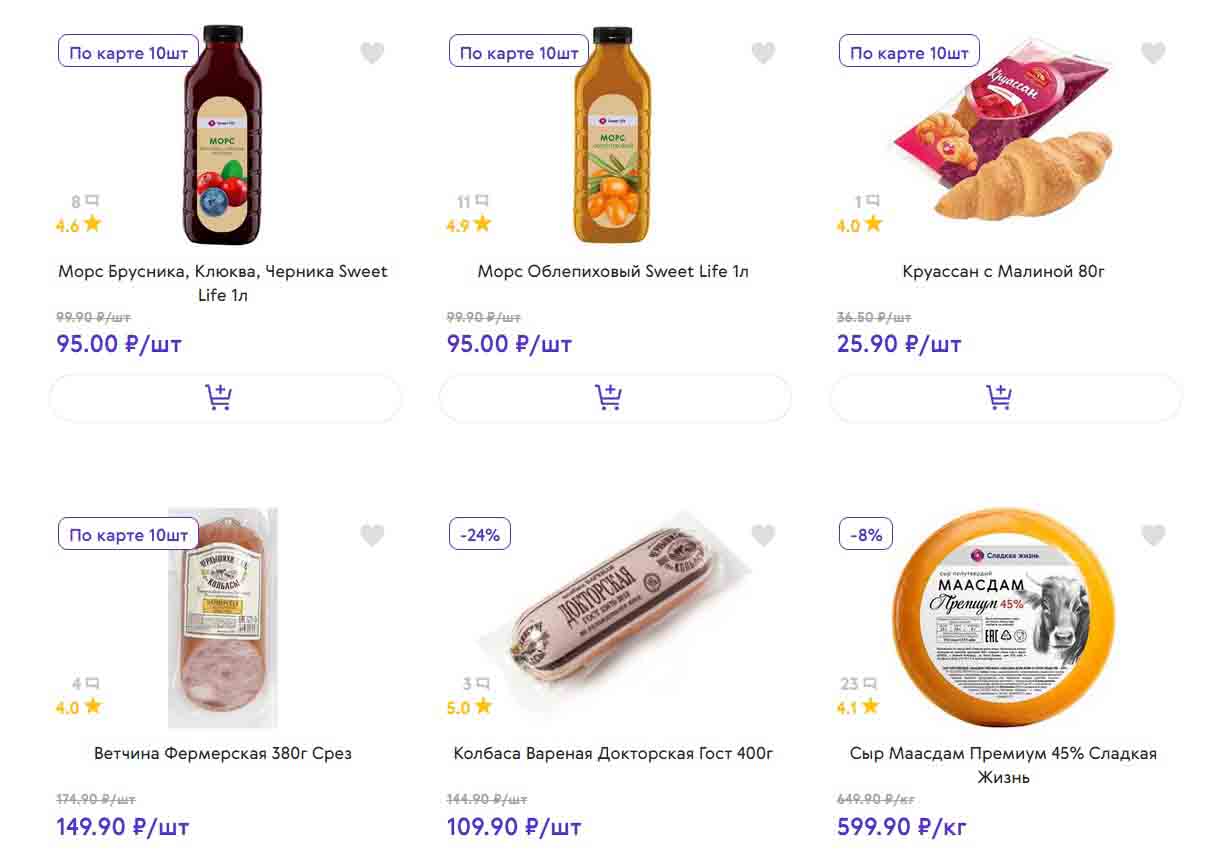Open the Ветчина Фермерская 380г Срез title
The height and width of the screenshot is (853, 1225).
tap(223, 753)
